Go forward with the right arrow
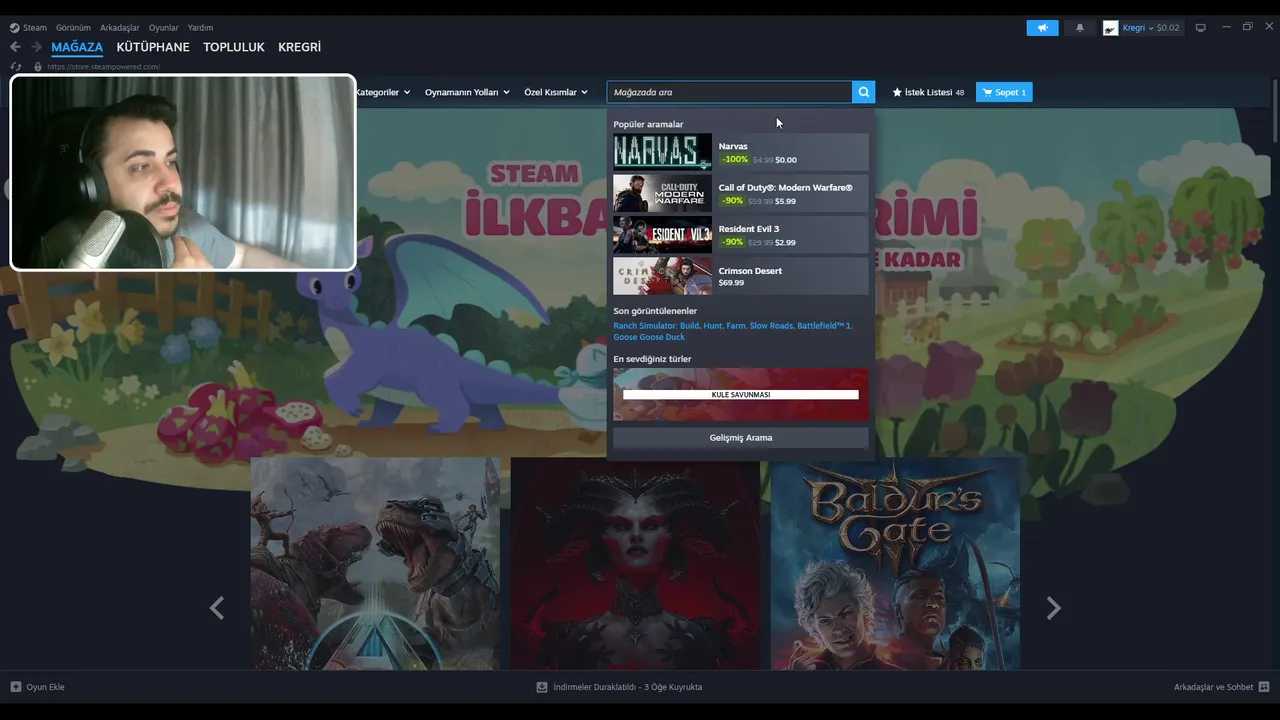1280x720 pixels. coord(36,47)
